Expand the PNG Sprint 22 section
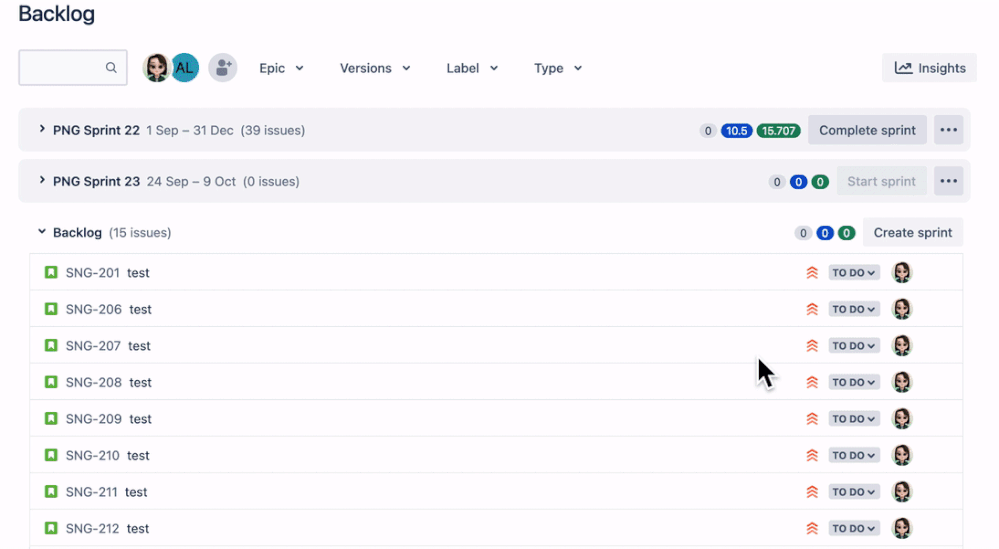Screen dimensions: 999x549 click(x=42, y=129)
